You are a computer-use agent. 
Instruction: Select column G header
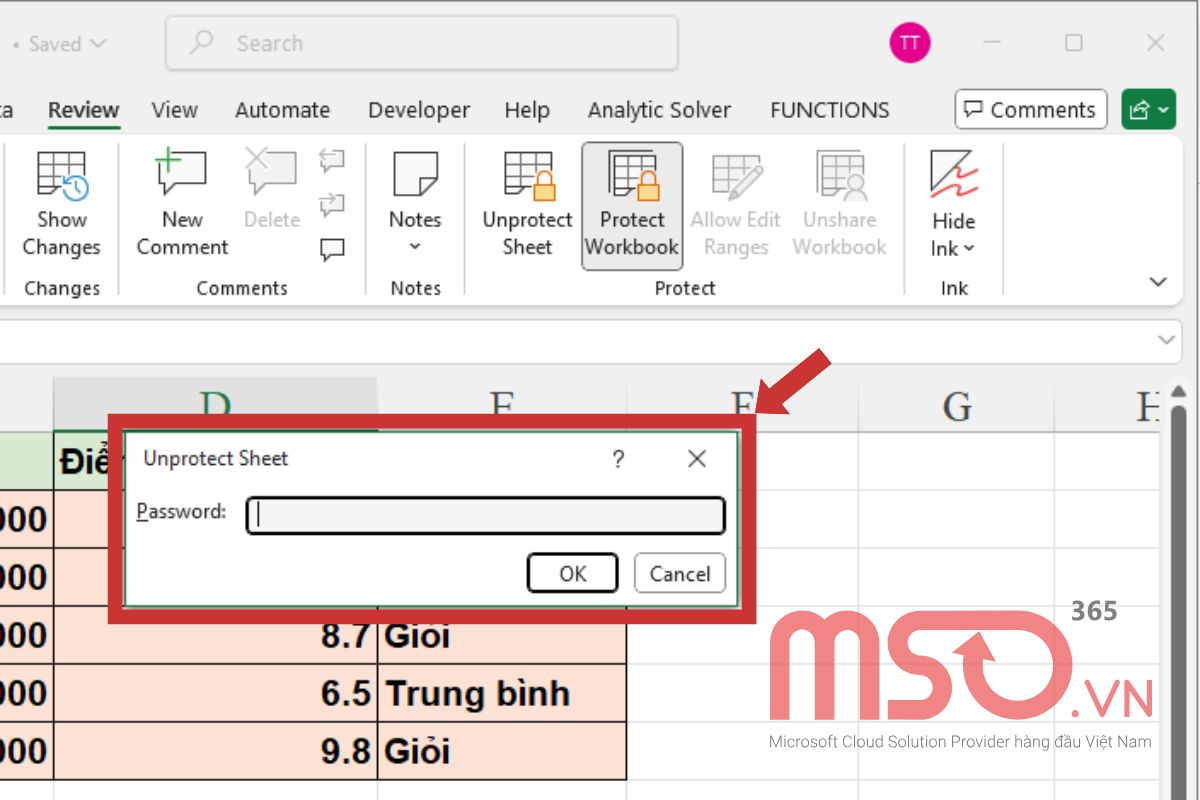[956, 405]
